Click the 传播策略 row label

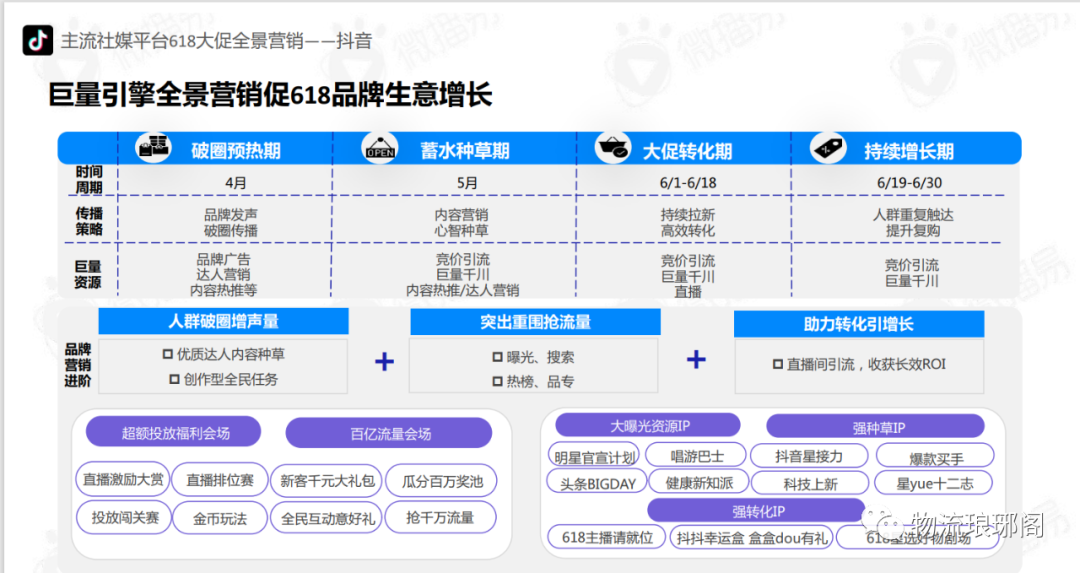tap(89, 221)
